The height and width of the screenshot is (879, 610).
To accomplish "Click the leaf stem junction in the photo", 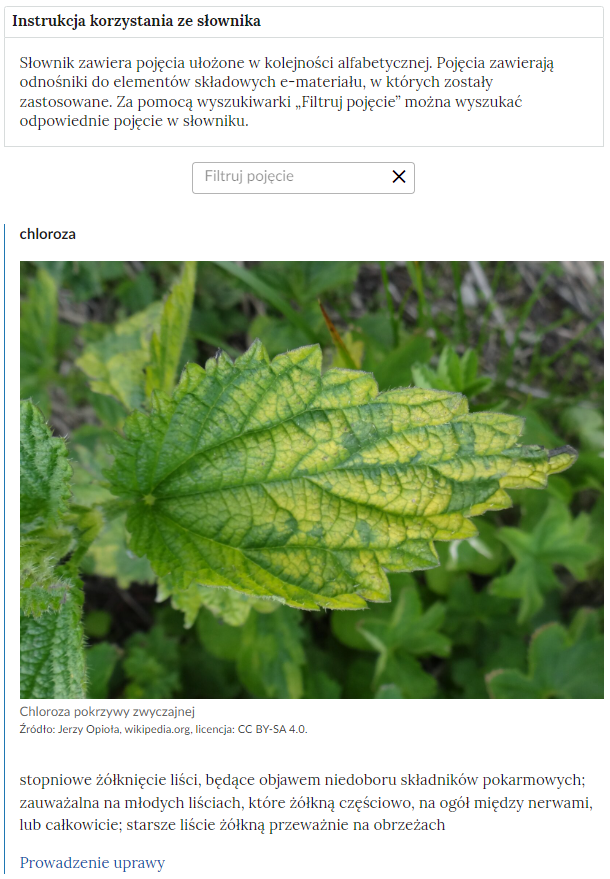I will (x=149, y=499).
